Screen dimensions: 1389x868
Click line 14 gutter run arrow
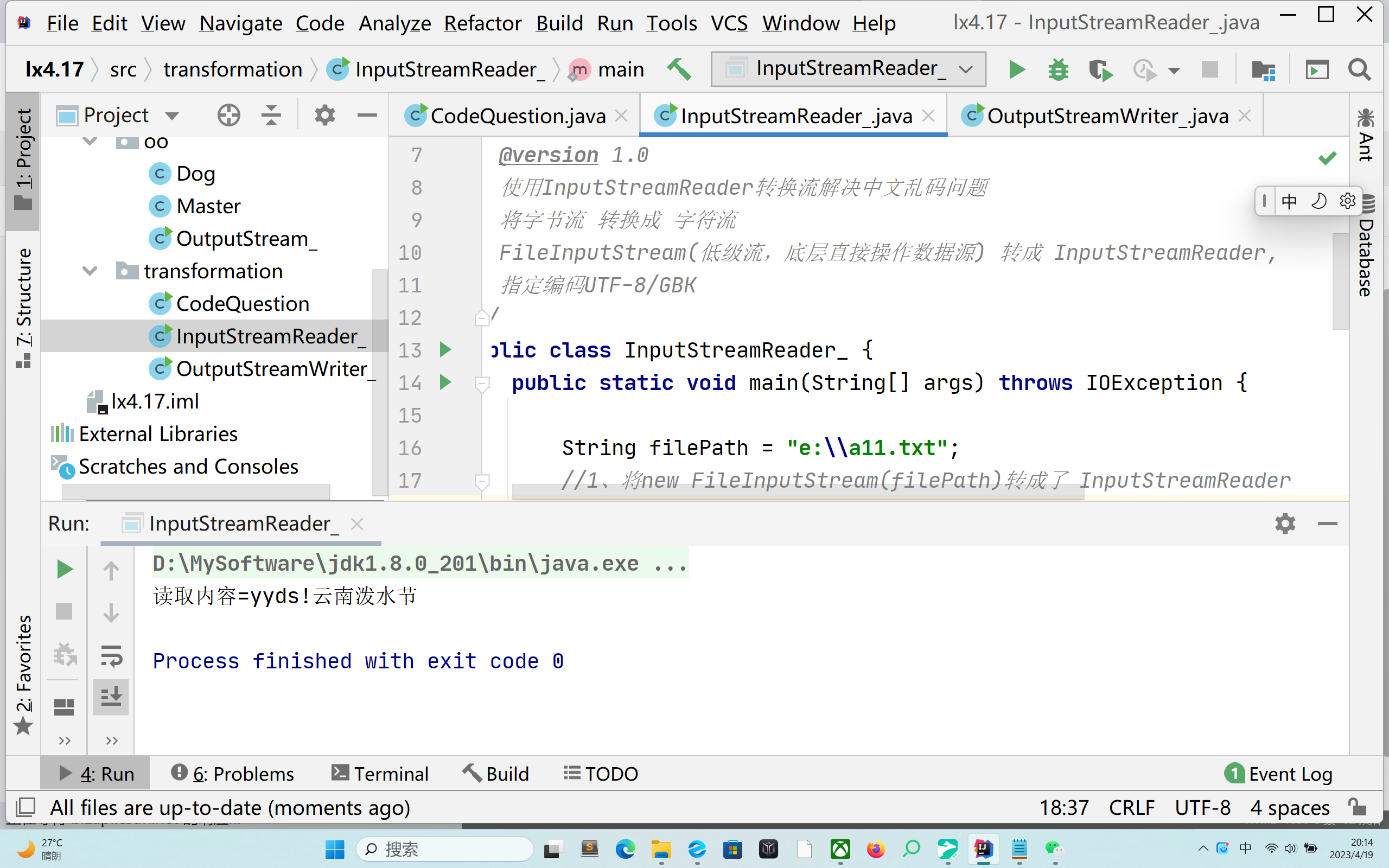445,382
